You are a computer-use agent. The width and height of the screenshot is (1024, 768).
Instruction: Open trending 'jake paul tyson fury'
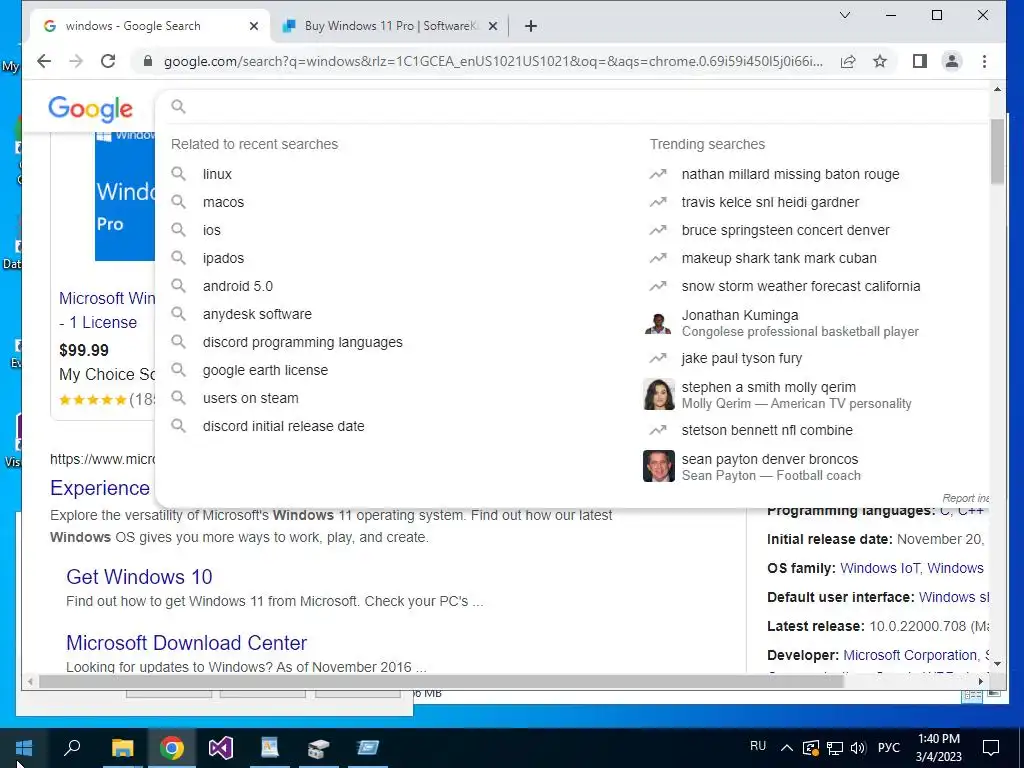click(741, 359)
